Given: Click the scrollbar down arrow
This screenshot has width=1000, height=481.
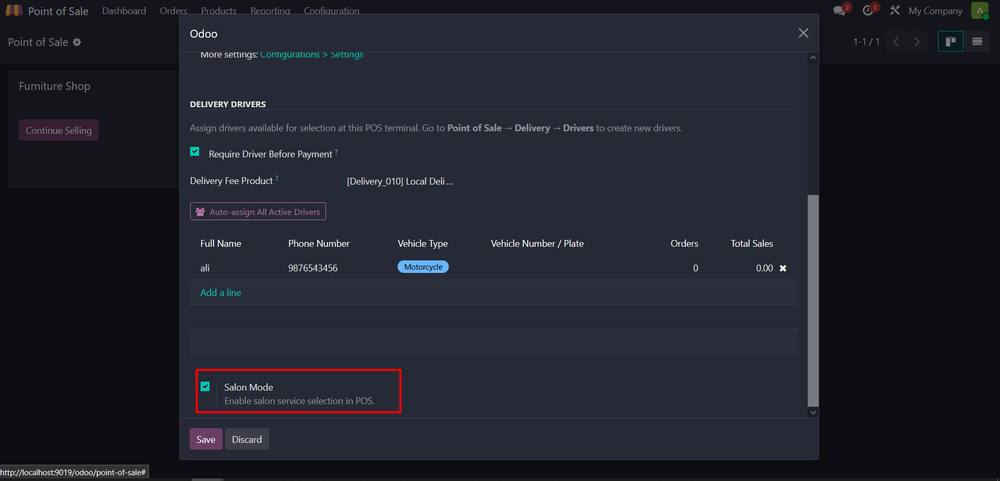Looking at the screenshot, I should pyautogui.click(x=813, y=413).
